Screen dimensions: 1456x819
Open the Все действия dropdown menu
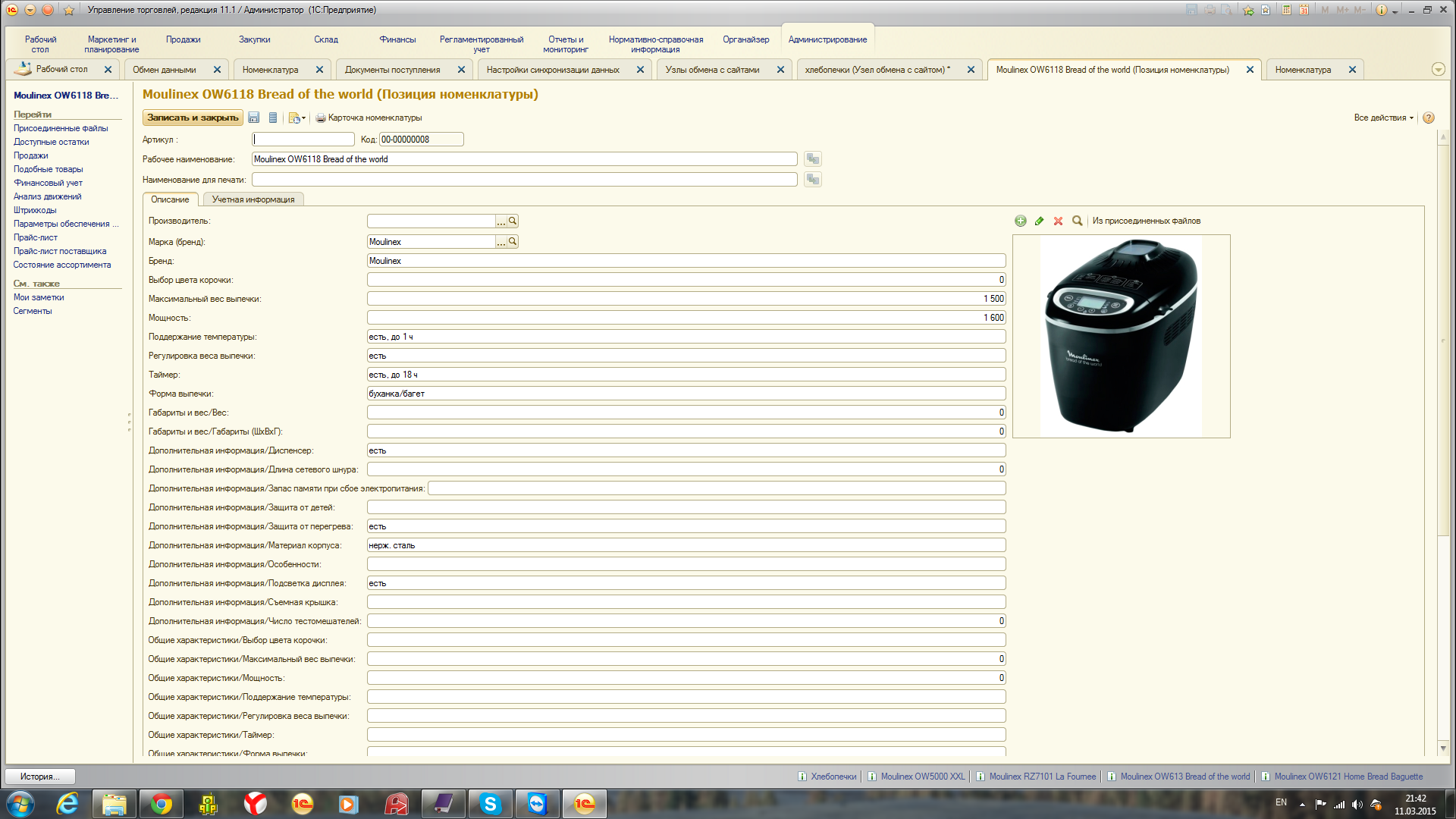1383,118
